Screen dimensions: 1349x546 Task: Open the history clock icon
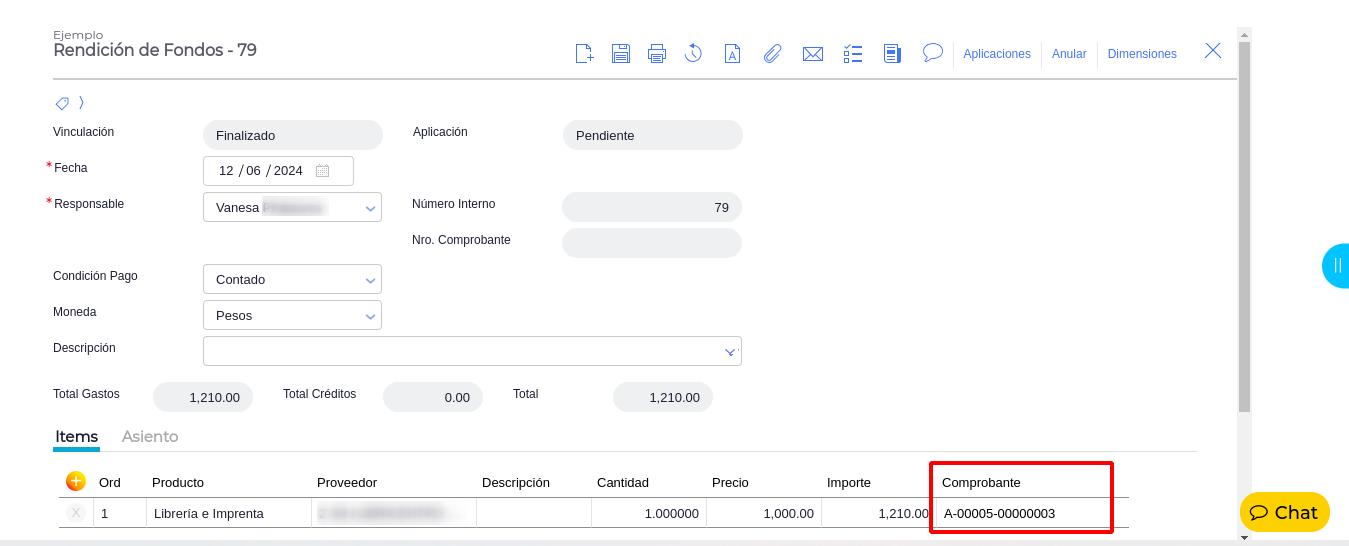tap(693, 54)
